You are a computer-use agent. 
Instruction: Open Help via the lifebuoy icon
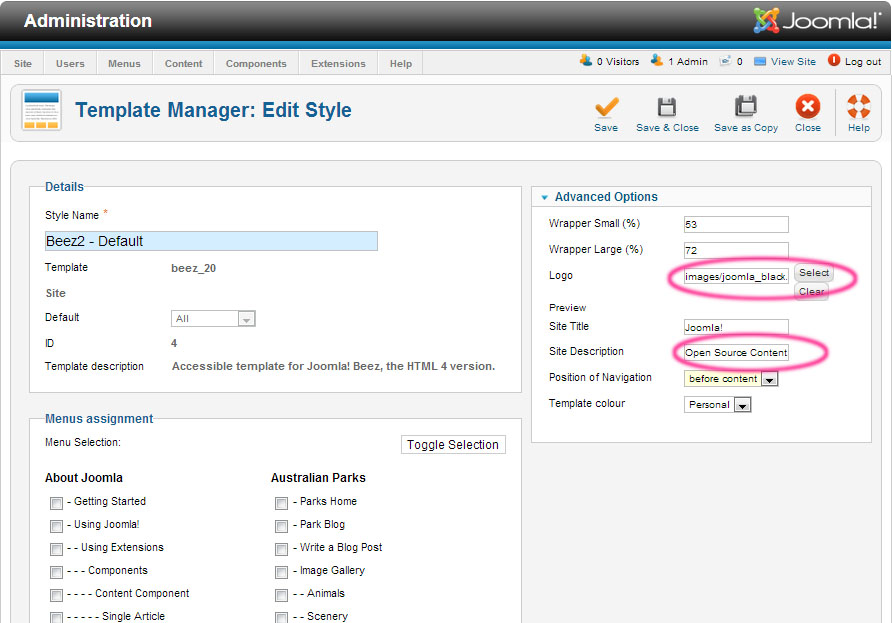click(858, 108)
